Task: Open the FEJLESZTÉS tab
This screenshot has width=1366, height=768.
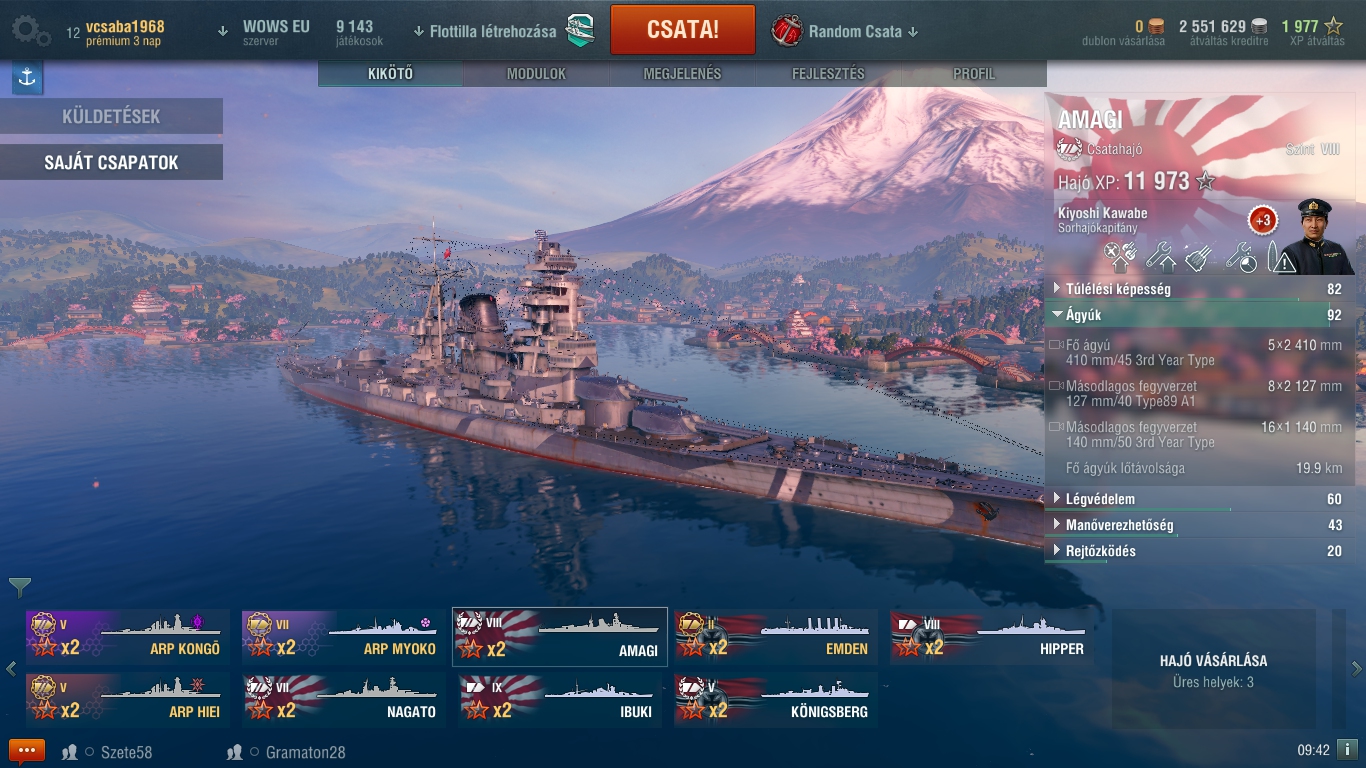Action: pos(828,74)
